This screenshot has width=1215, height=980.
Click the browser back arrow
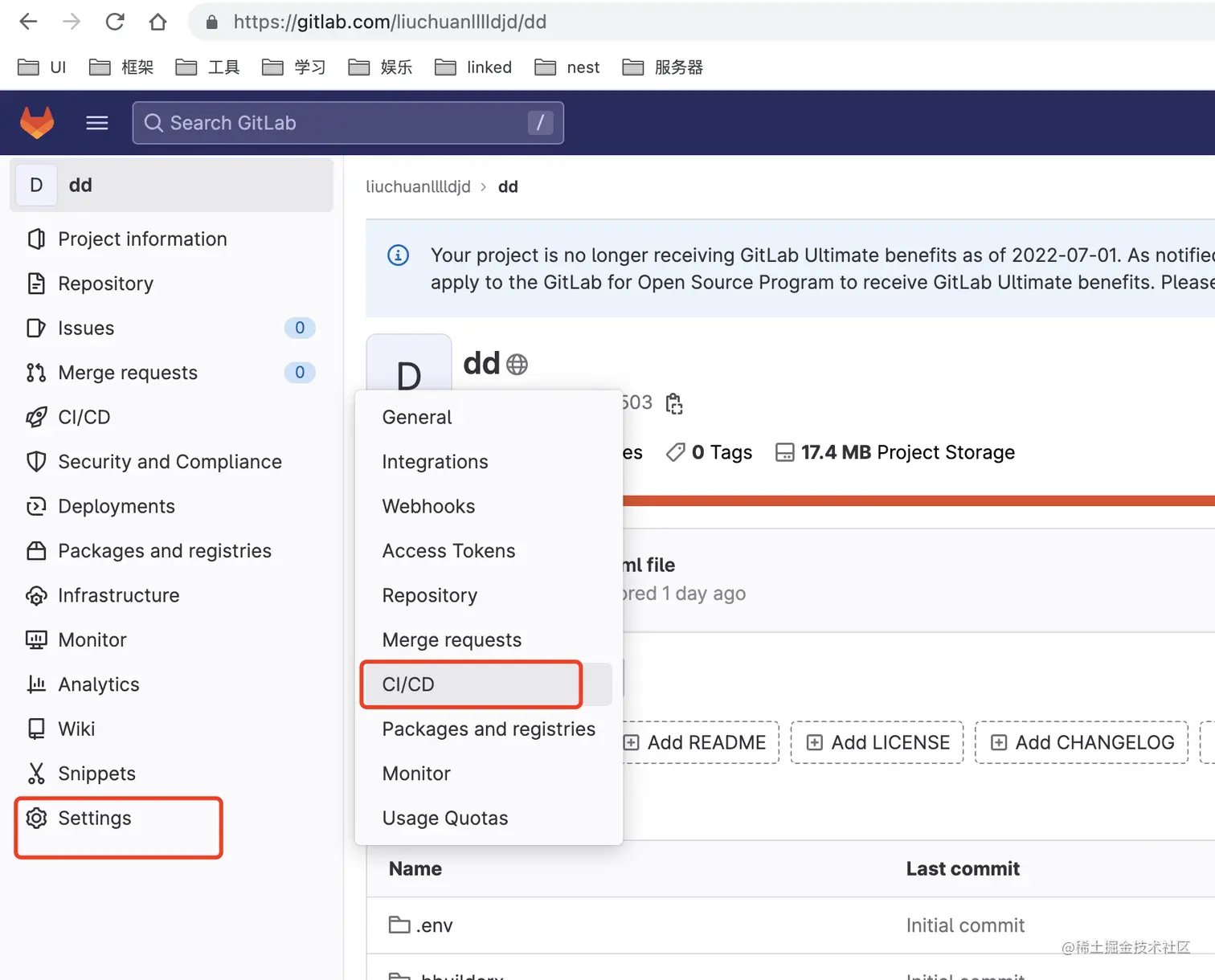[28, 22]
